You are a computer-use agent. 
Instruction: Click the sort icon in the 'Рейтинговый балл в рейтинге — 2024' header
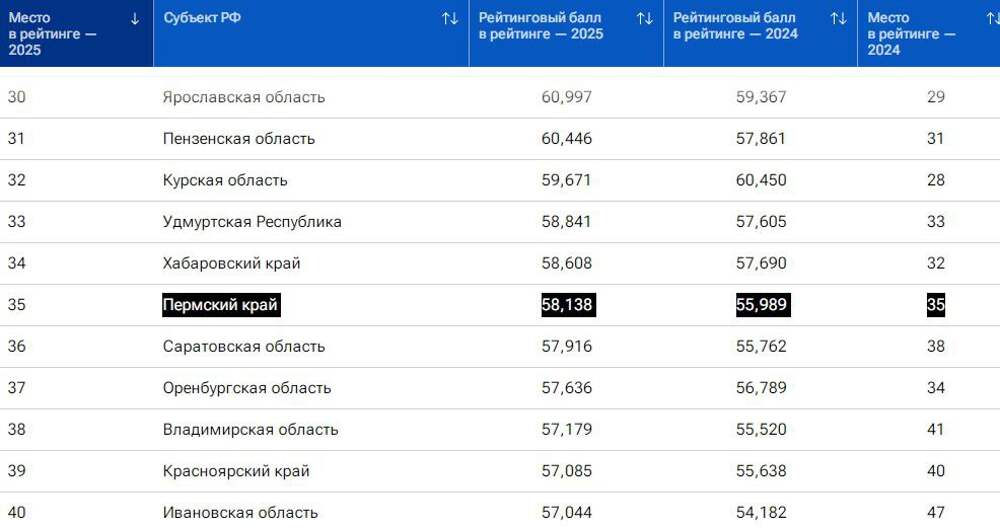coord(838,18)
